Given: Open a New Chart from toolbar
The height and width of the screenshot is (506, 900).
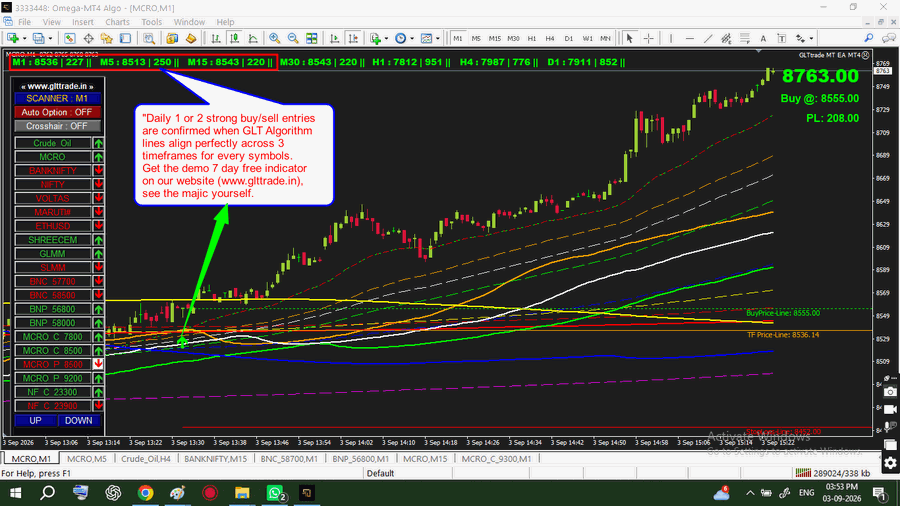Looking at the screenshot, I should [12, 38].
